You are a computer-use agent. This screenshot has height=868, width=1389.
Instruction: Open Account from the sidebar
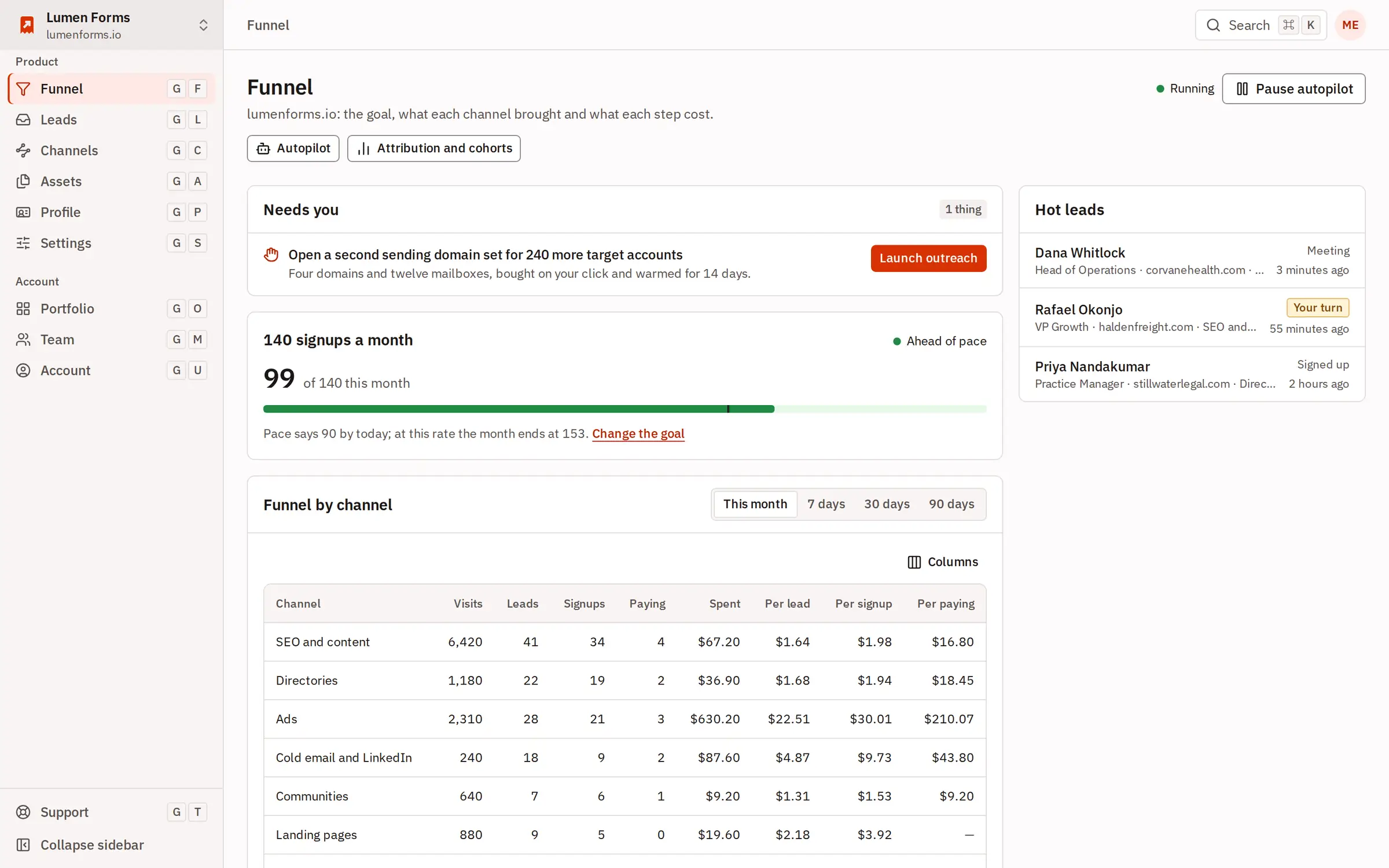112,370
